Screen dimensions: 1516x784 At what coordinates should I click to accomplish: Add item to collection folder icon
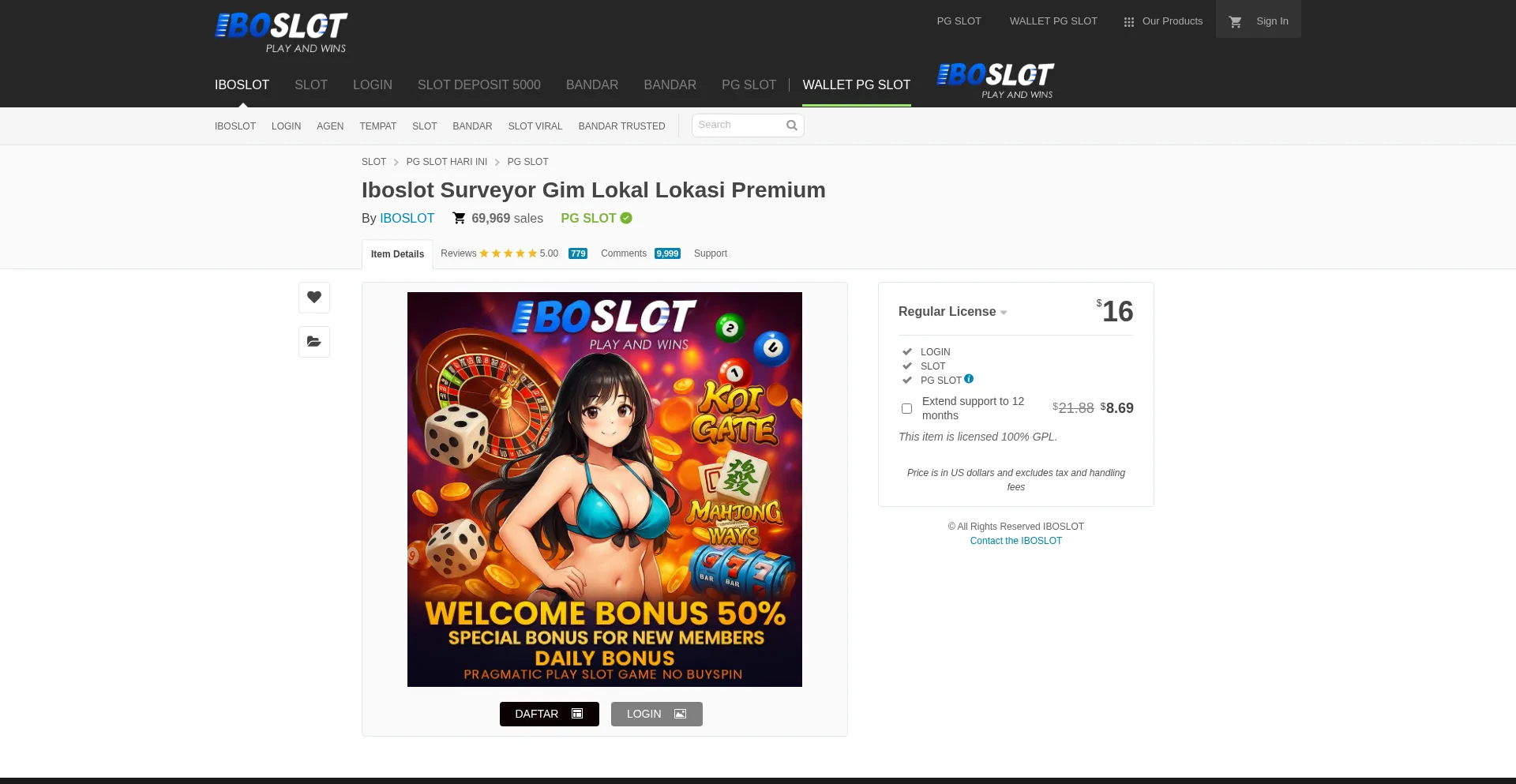click(x=314, y=342)
